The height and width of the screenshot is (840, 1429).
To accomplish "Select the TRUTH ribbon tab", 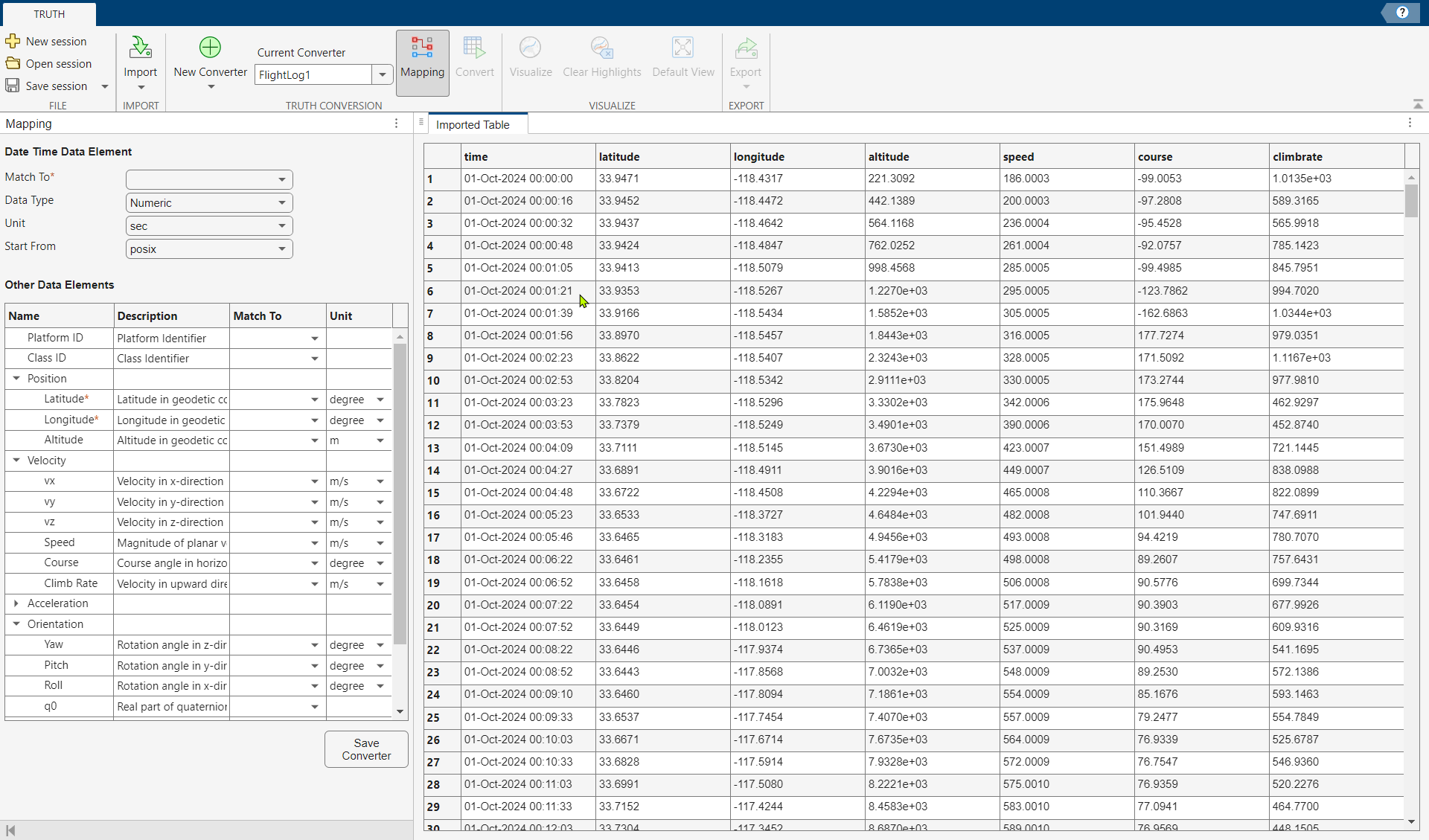I will [49, 14].
